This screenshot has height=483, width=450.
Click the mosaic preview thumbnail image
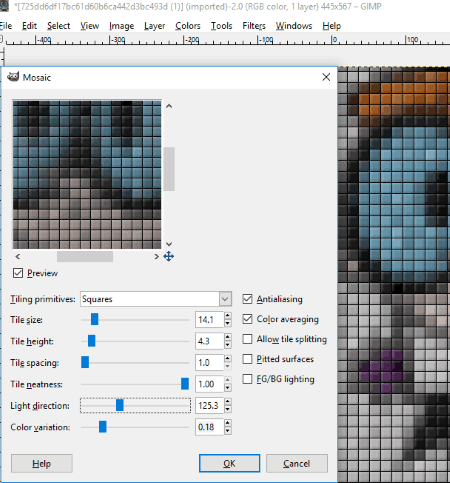(x=87, y=174)
